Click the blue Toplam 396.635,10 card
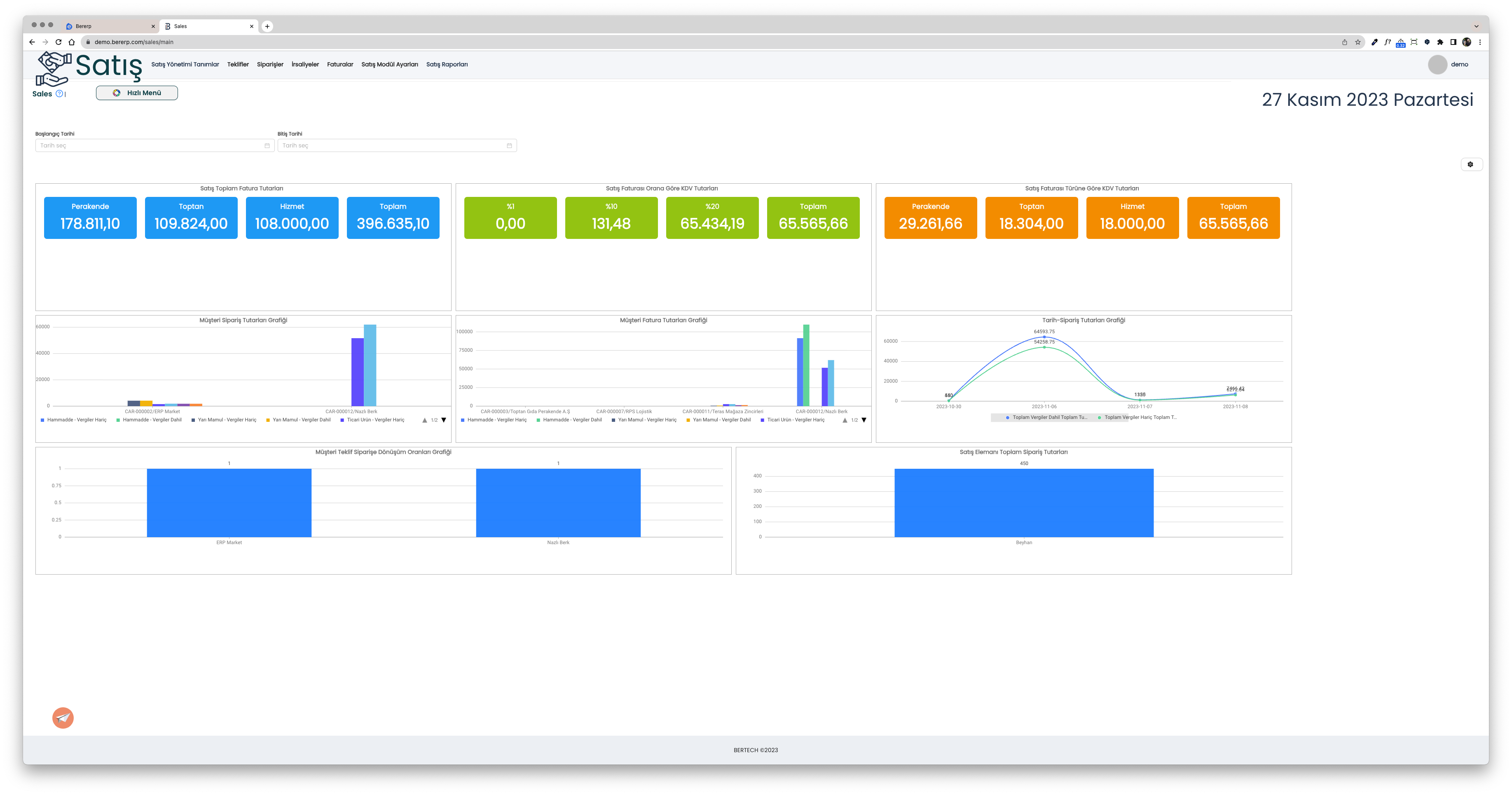Screen dimensions: 1512x795 pyautogui.click(x=393, y=217)
